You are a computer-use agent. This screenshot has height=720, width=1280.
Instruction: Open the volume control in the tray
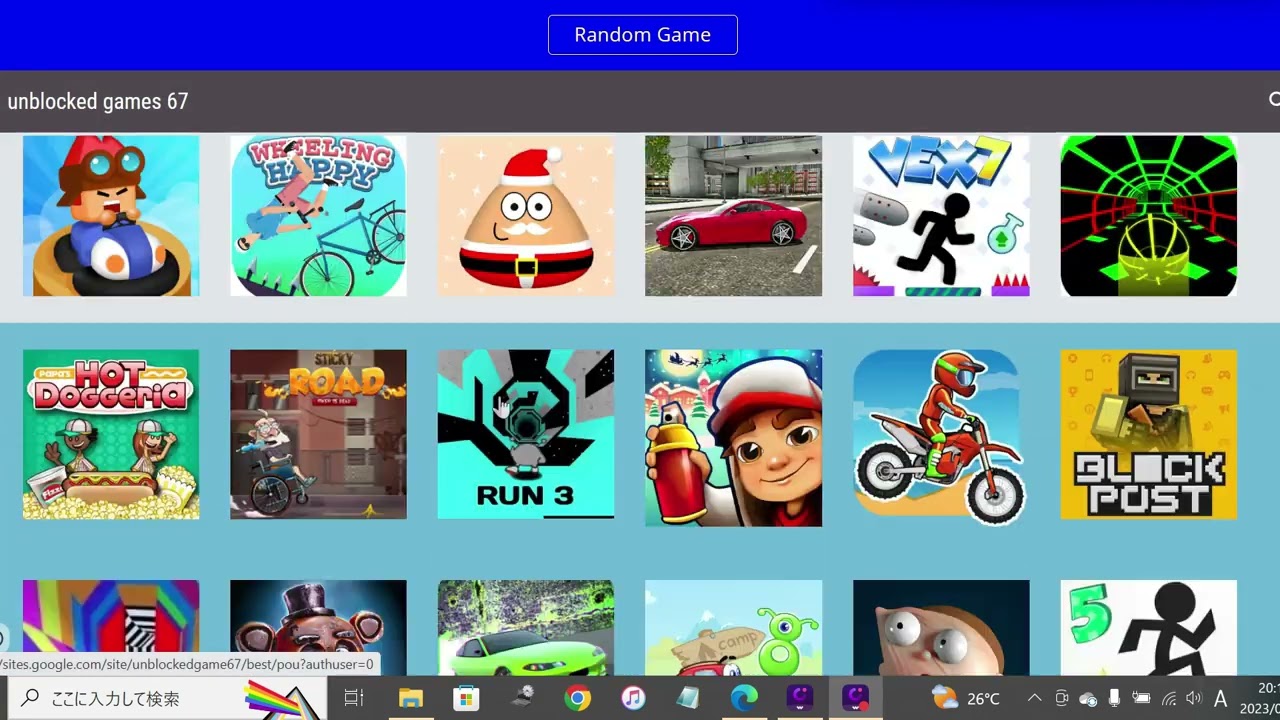[x=1193, y=698]
